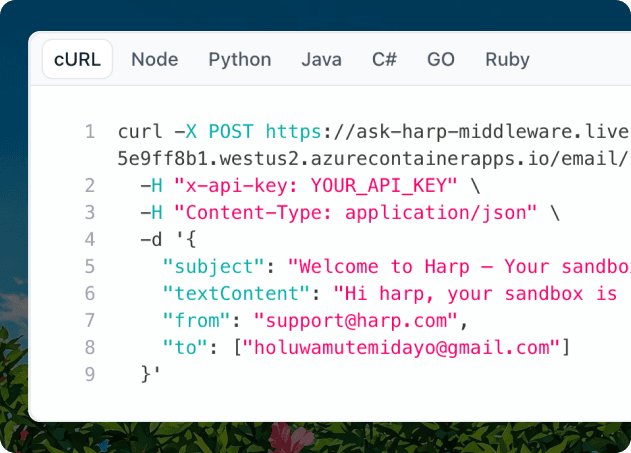Viewport: 631px width, 453px height.
Task: Open the Java code tab
Action: (x=322, y=60)
